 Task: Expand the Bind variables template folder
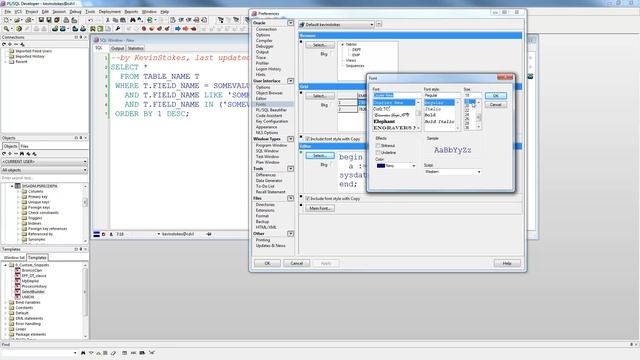[x=6, y=302]
